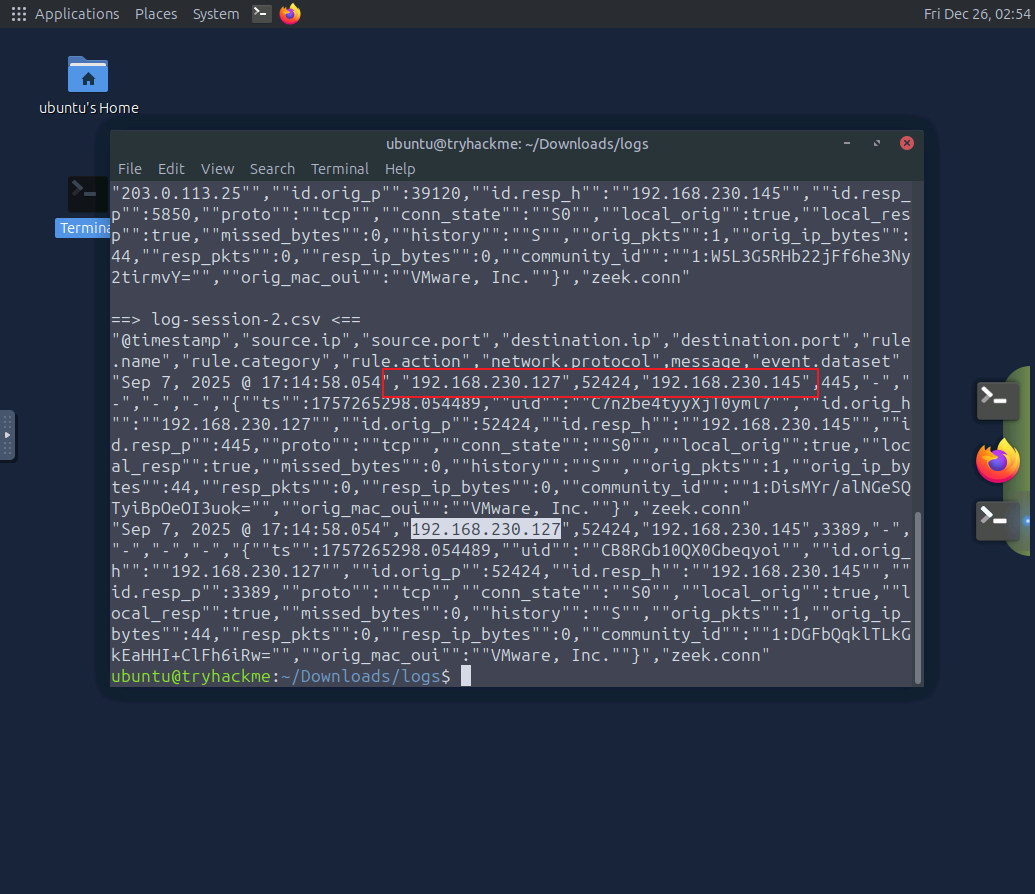
Task: Maximize the terminal window
Action: click(877, 143)
